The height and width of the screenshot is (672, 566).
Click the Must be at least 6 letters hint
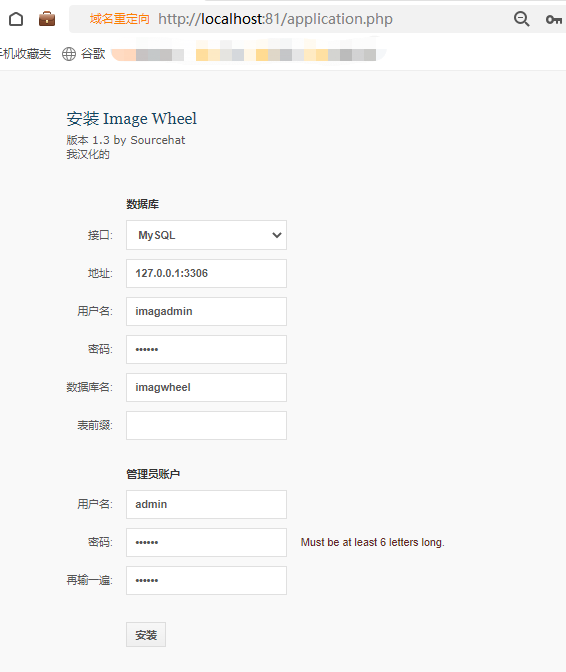(x=372, y=543)
